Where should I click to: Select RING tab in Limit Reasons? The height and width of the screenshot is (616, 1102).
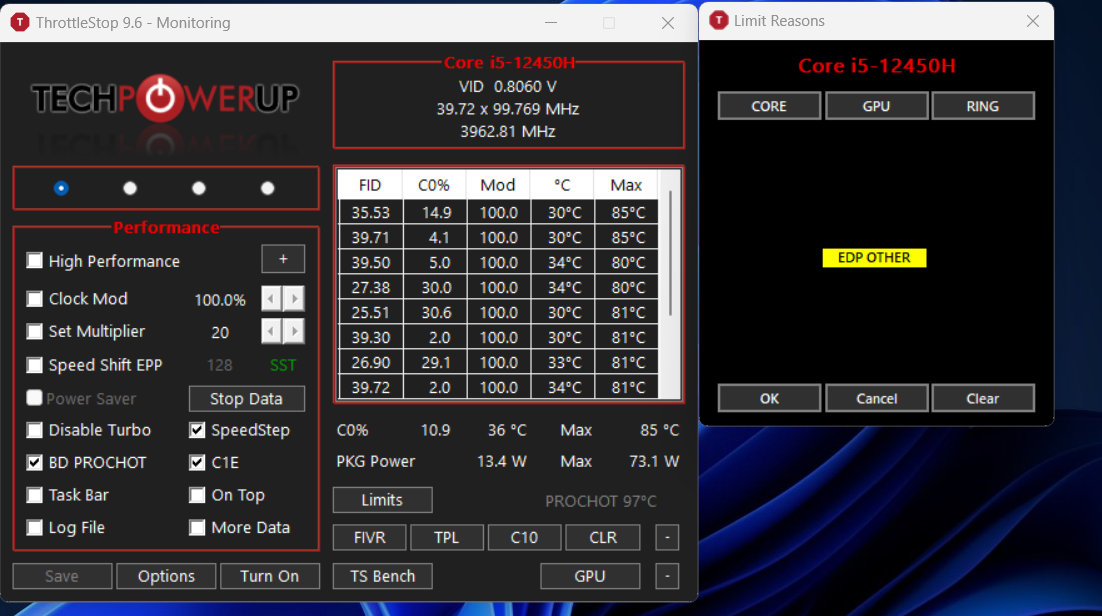click(x=983, y=106)
